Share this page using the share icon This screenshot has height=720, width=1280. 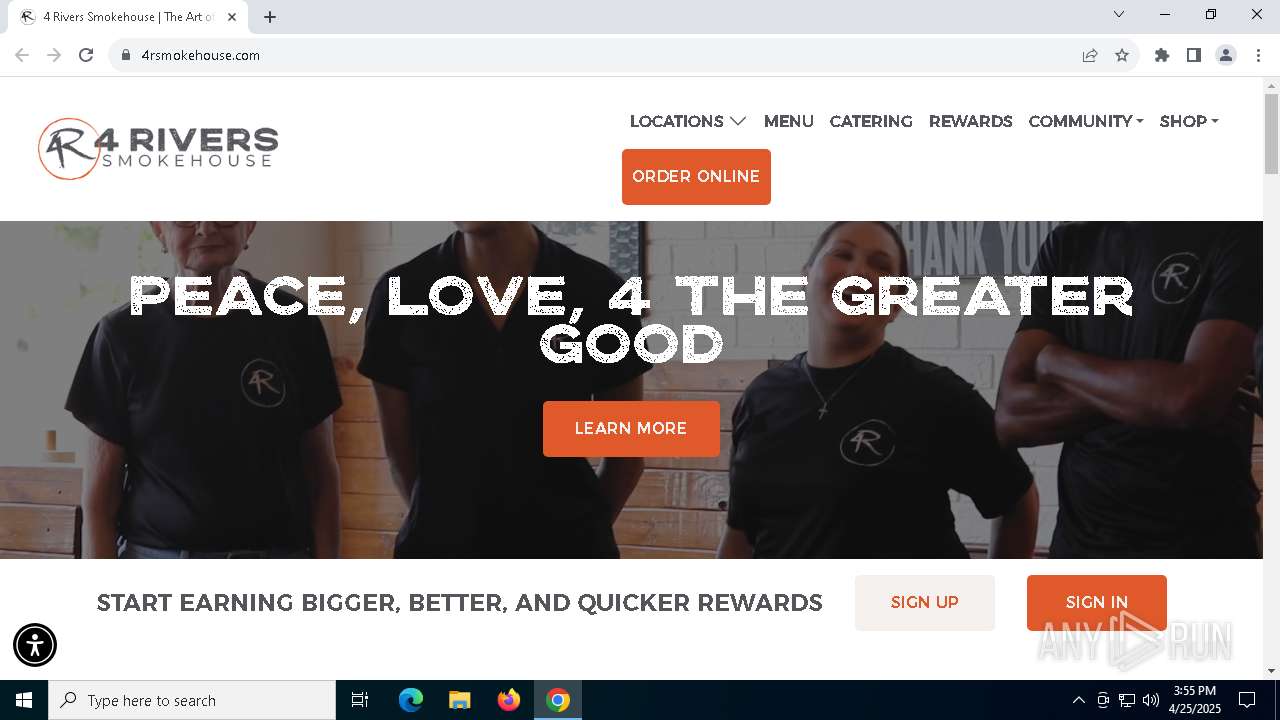[1090, 55]
